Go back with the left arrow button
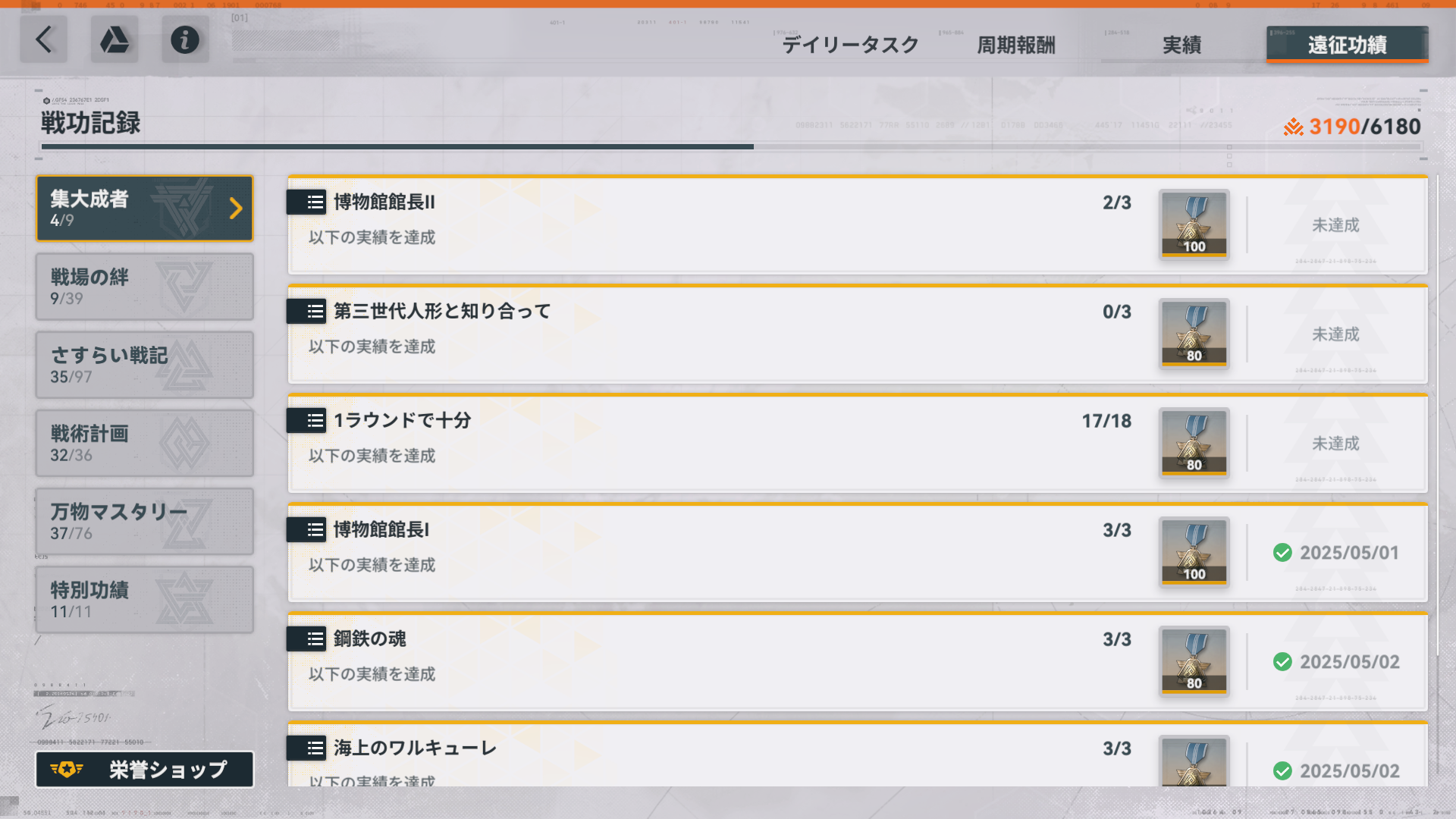The image size is (1456, 819). [43, 39]
